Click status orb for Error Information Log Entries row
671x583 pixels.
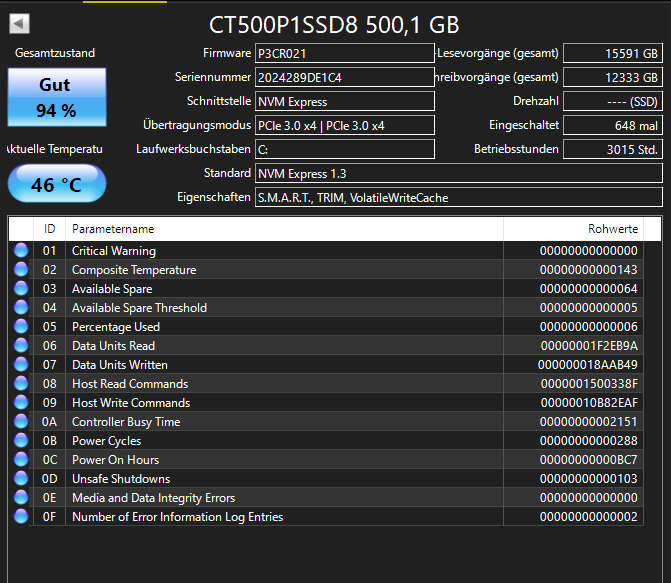[21, 517]
